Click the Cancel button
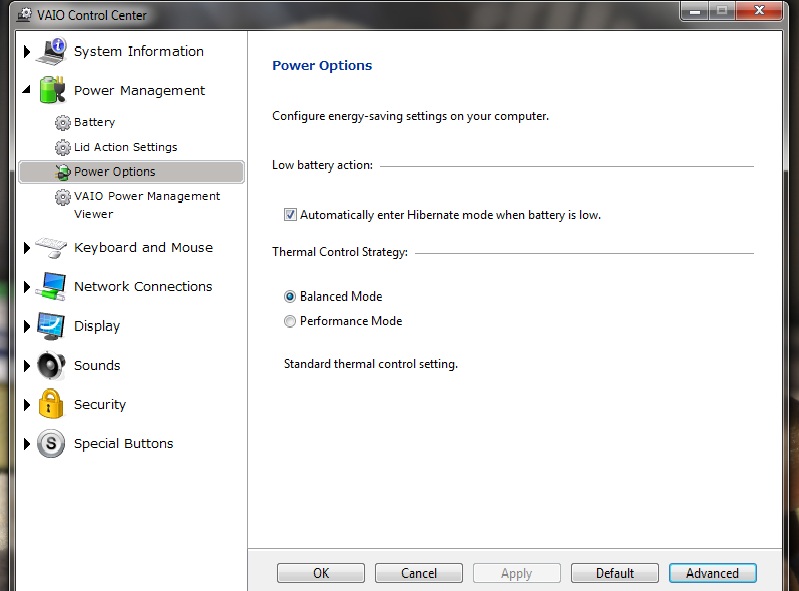 [419, 573]
